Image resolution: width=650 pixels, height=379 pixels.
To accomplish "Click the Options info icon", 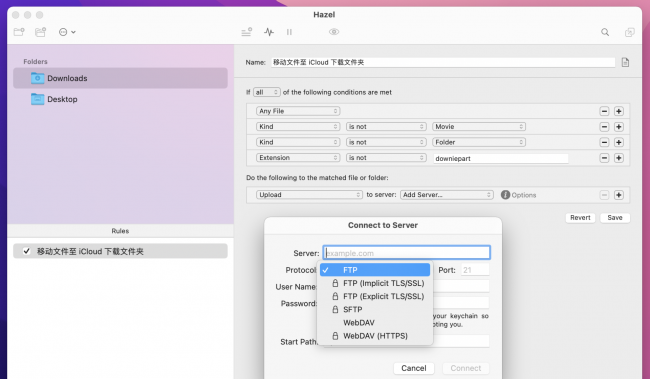I will tap(505, 195).
